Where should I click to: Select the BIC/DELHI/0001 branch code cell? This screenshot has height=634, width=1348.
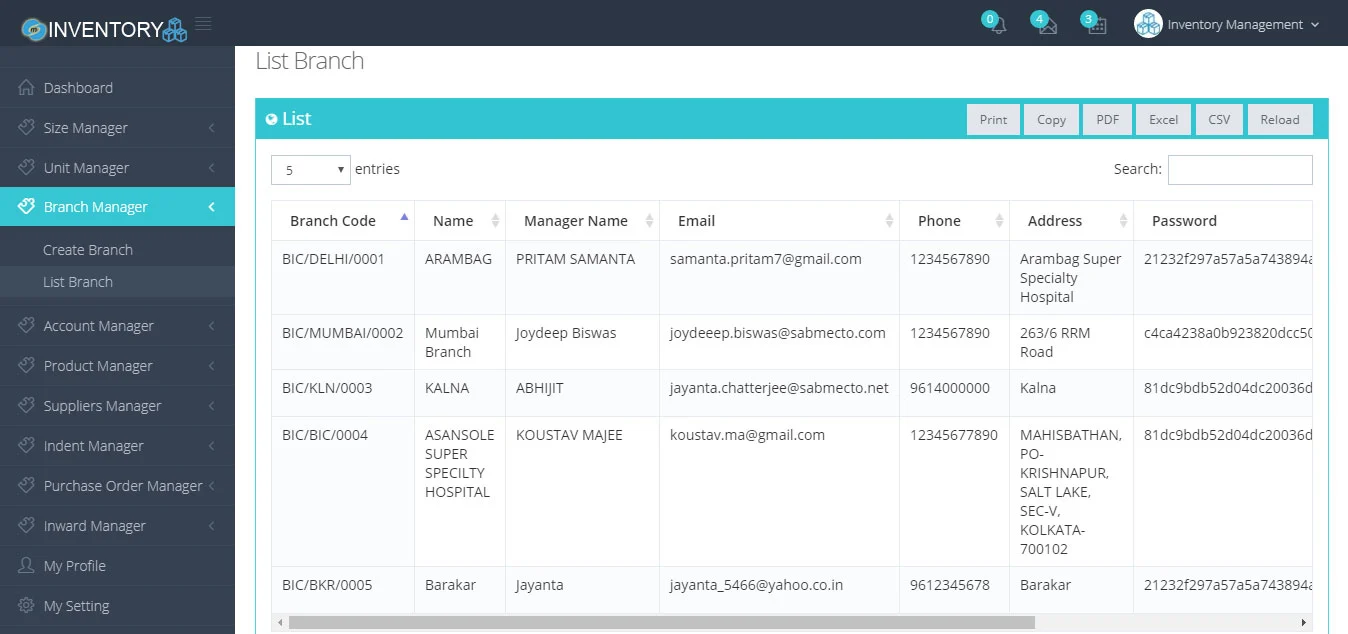click(x=343, y=278)
